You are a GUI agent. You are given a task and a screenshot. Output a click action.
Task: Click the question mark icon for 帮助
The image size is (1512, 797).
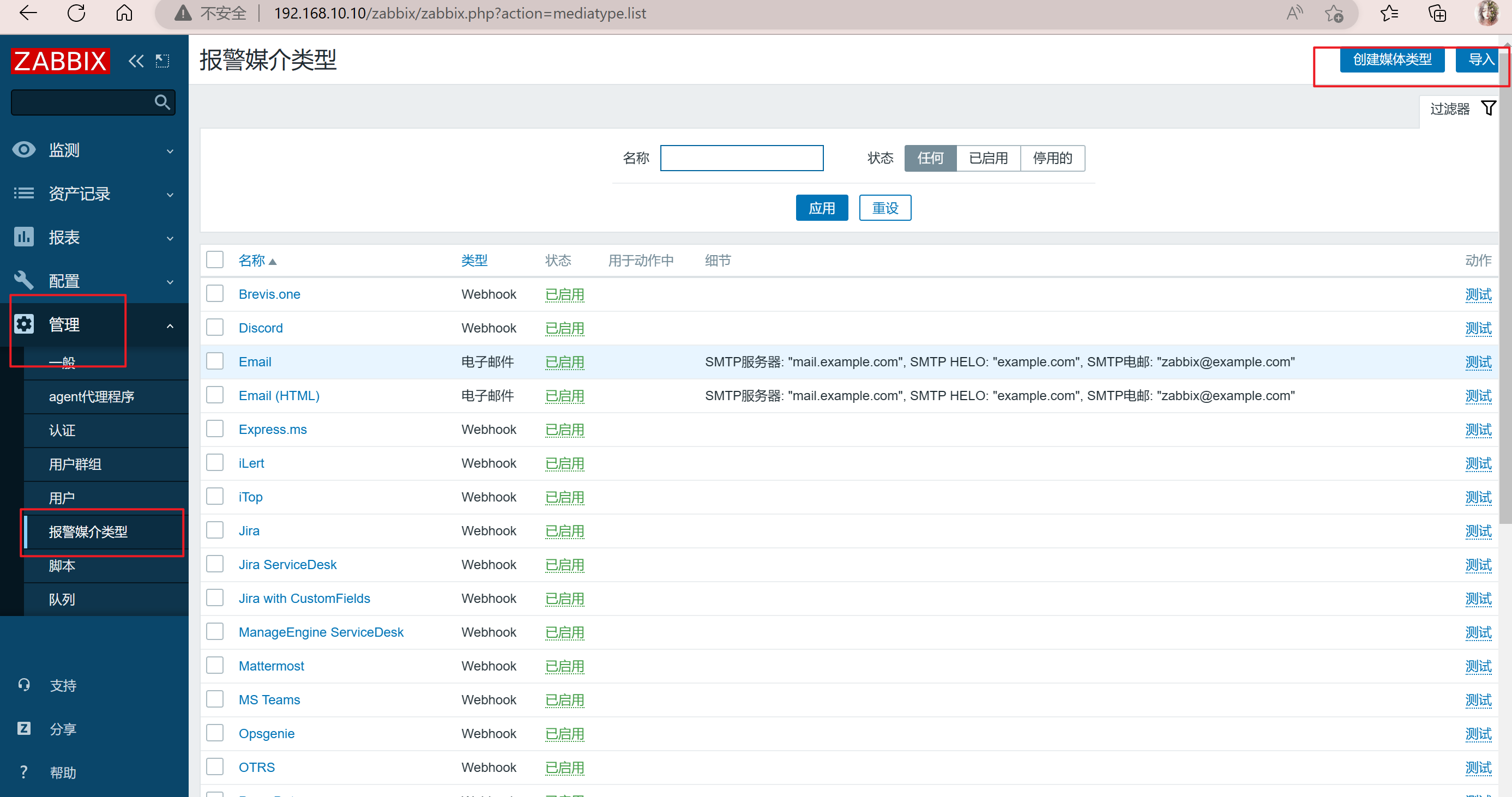click(23, 772)
